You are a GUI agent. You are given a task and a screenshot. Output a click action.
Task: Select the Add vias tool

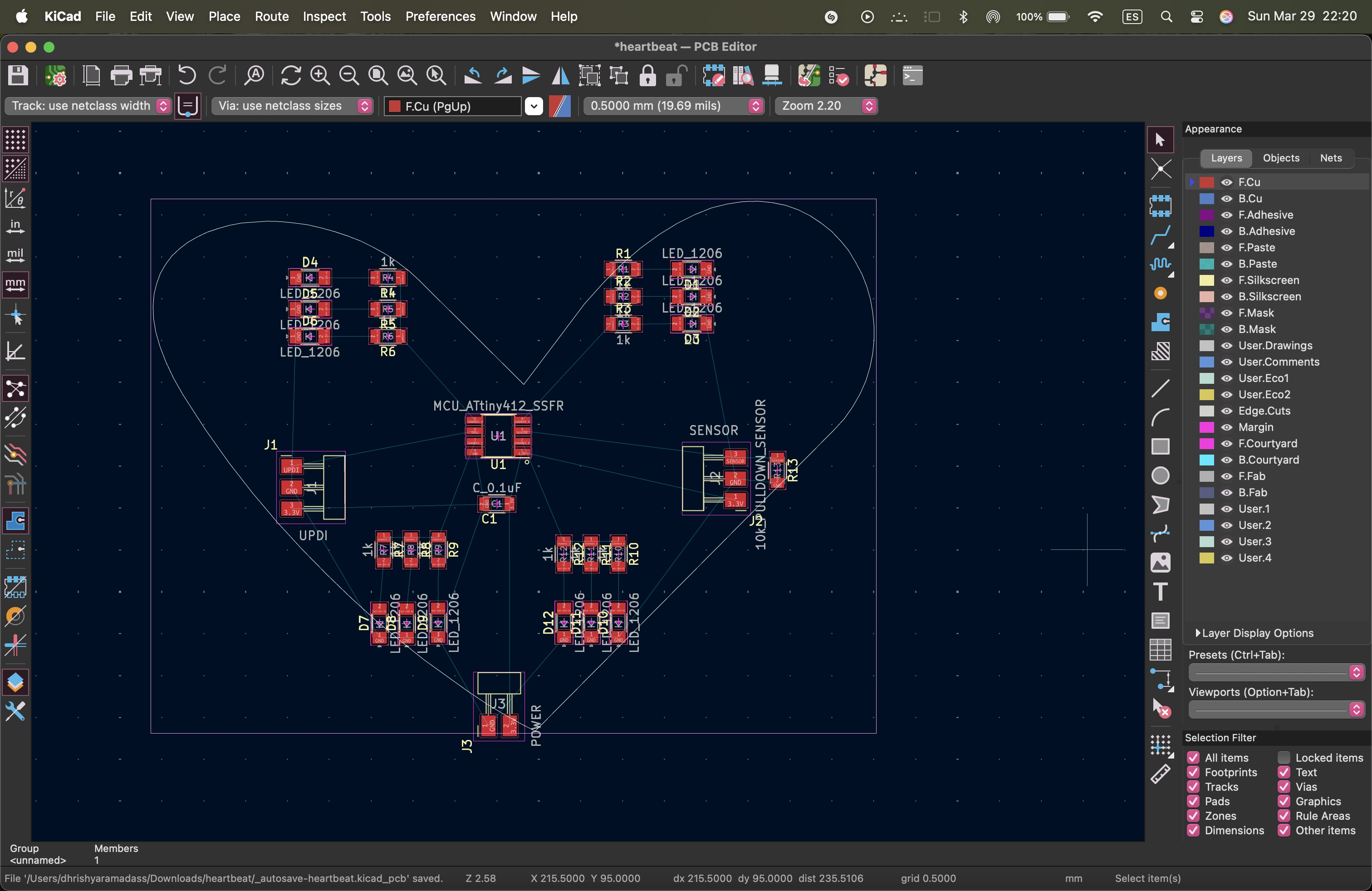tap(1161, 294)
